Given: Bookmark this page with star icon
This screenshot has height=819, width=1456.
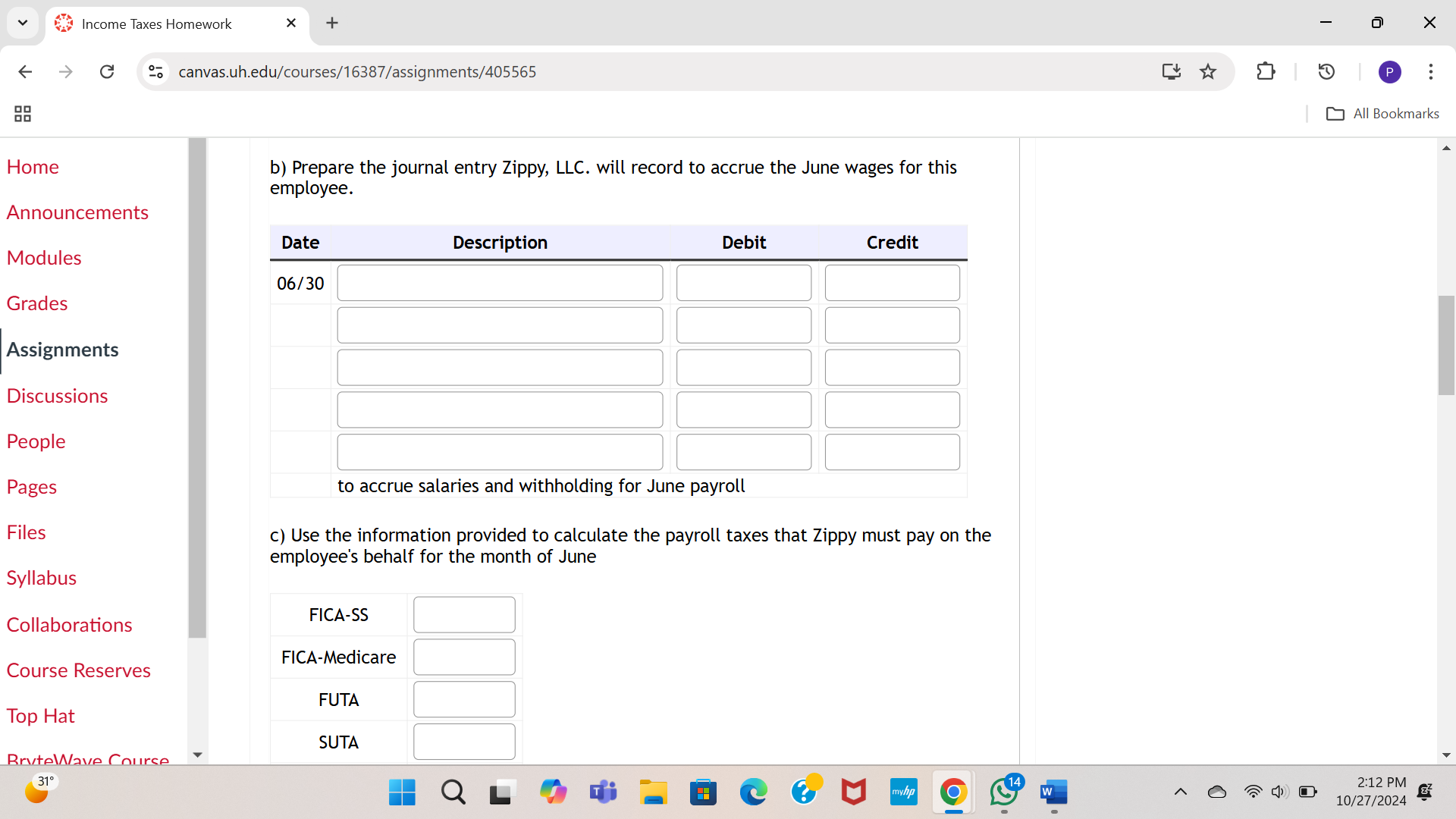Looking at the screenshot, I should tap(1208, 71).
